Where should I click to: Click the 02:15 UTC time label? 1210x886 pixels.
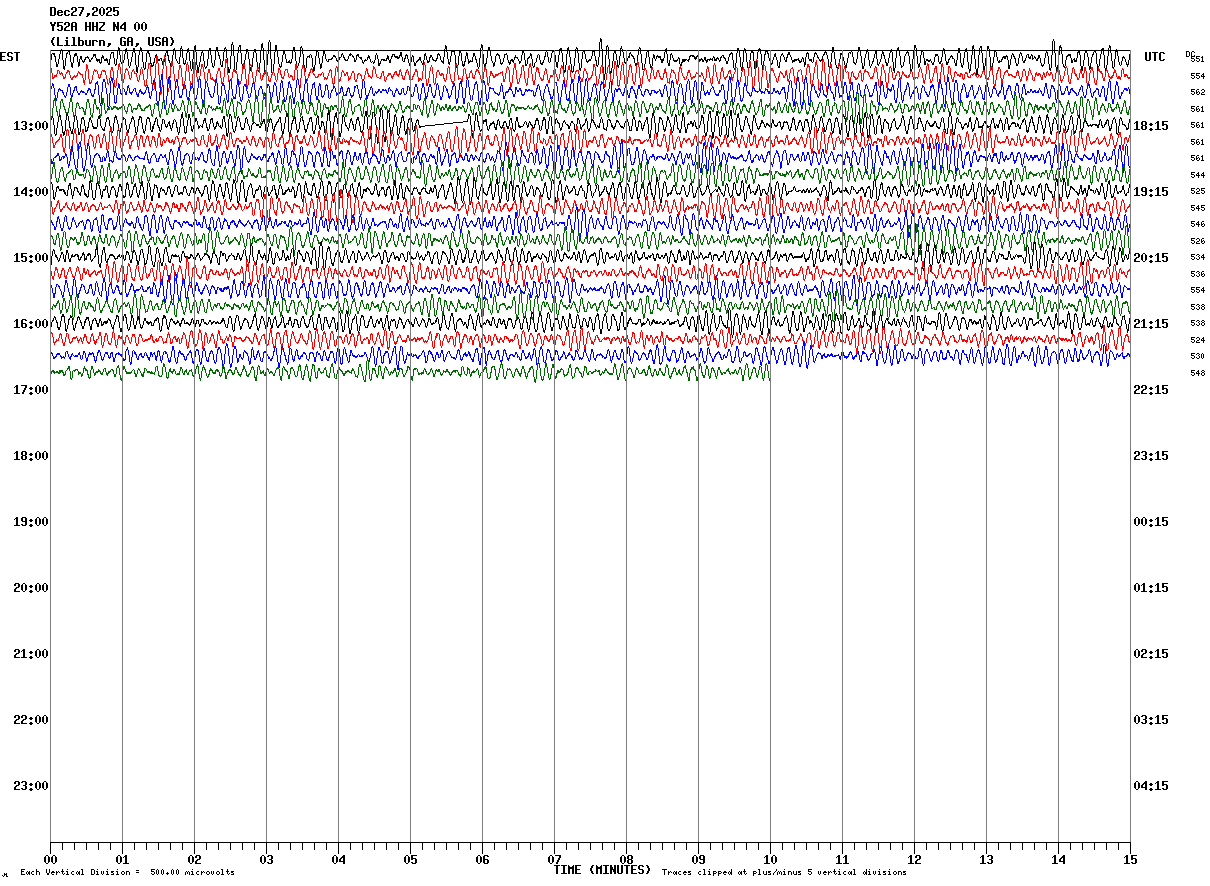1151,654
